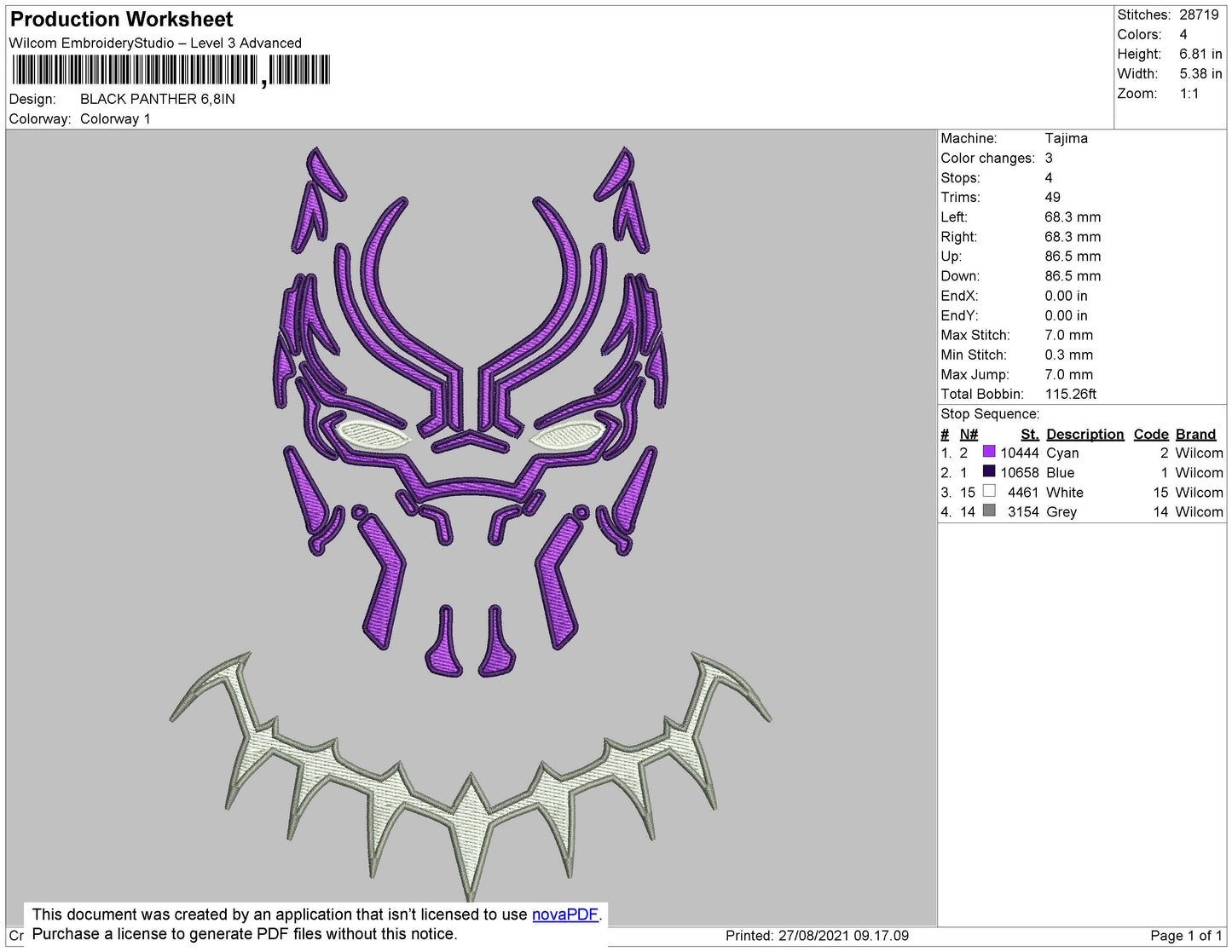Select the White thread swatch
Image resolution: width=1232 pixels, height=952 pixels.
point(989,491)
